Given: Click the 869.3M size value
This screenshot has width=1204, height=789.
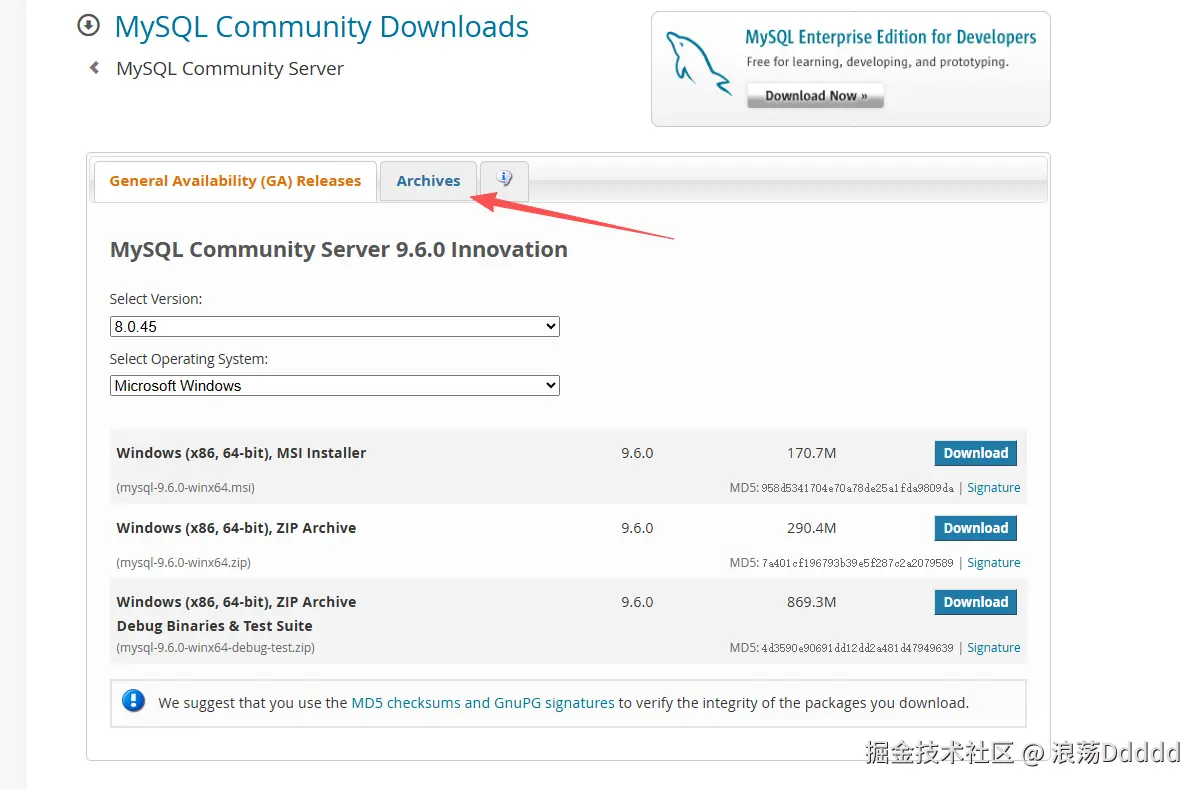Looking at the screenshot, I should click(x=811, y=602).
